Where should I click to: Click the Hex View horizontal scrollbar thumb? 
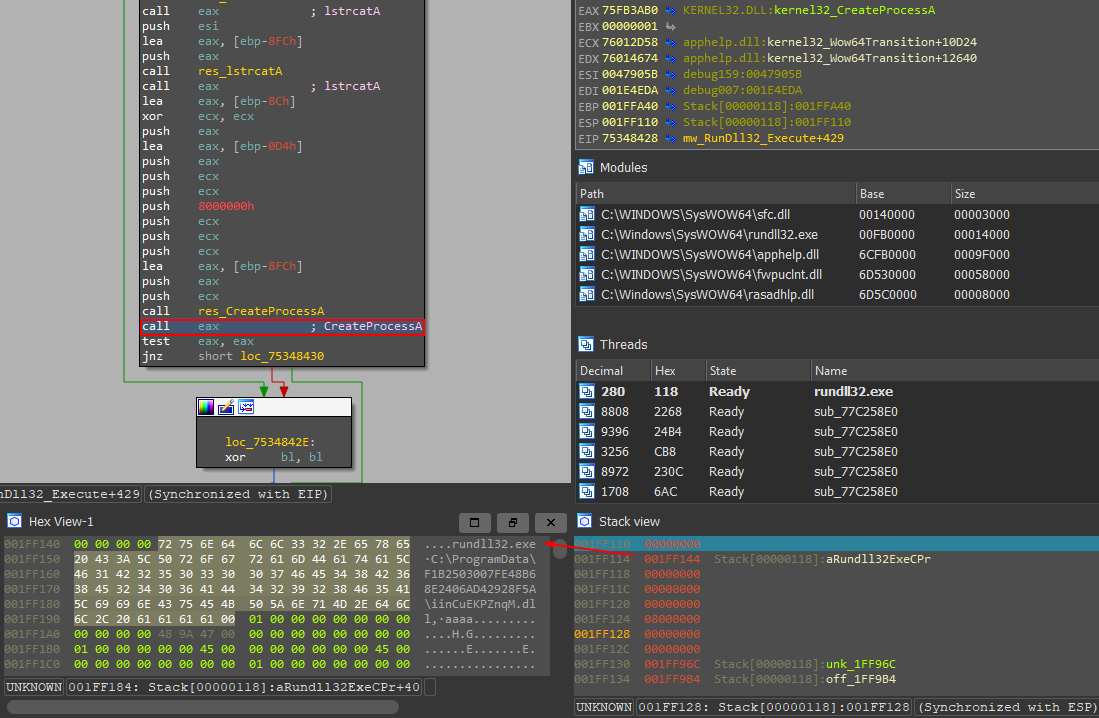(x=203, y=707)
